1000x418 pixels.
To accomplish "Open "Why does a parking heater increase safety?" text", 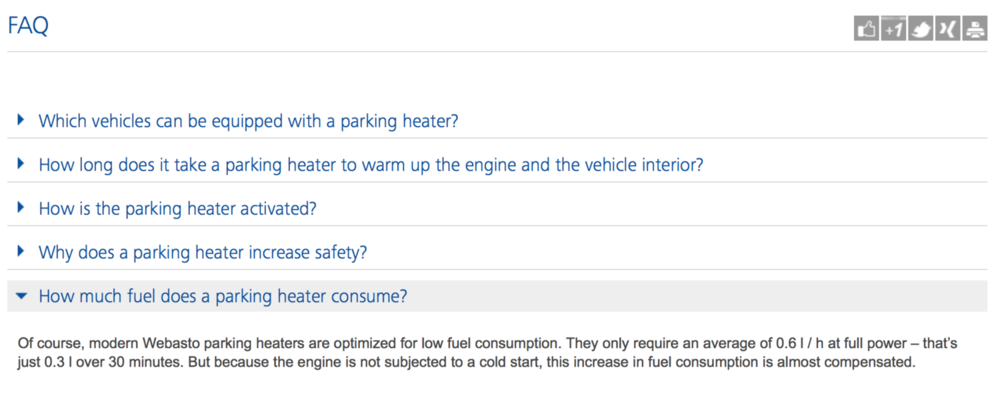I will coord(202,253).
